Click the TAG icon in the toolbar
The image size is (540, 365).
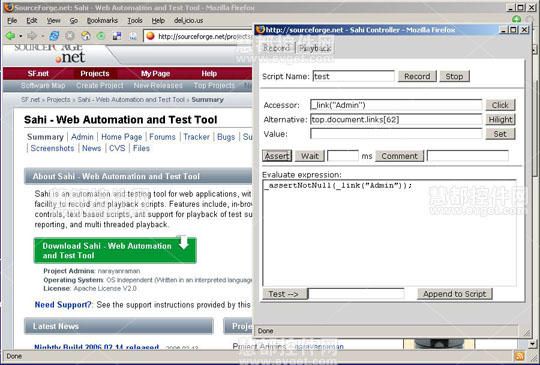133,36
